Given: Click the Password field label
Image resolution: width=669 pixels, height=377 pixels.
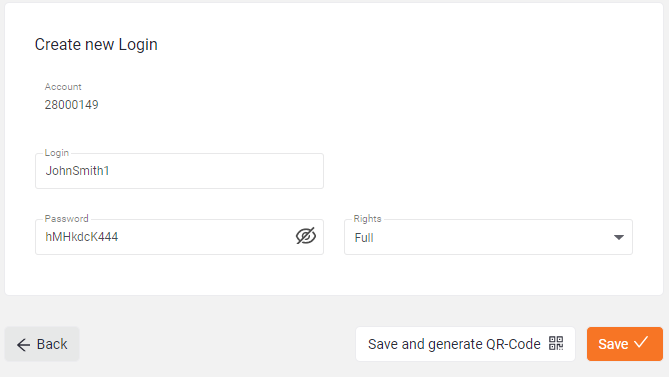Looking at the screenshot, I should 66,219.
